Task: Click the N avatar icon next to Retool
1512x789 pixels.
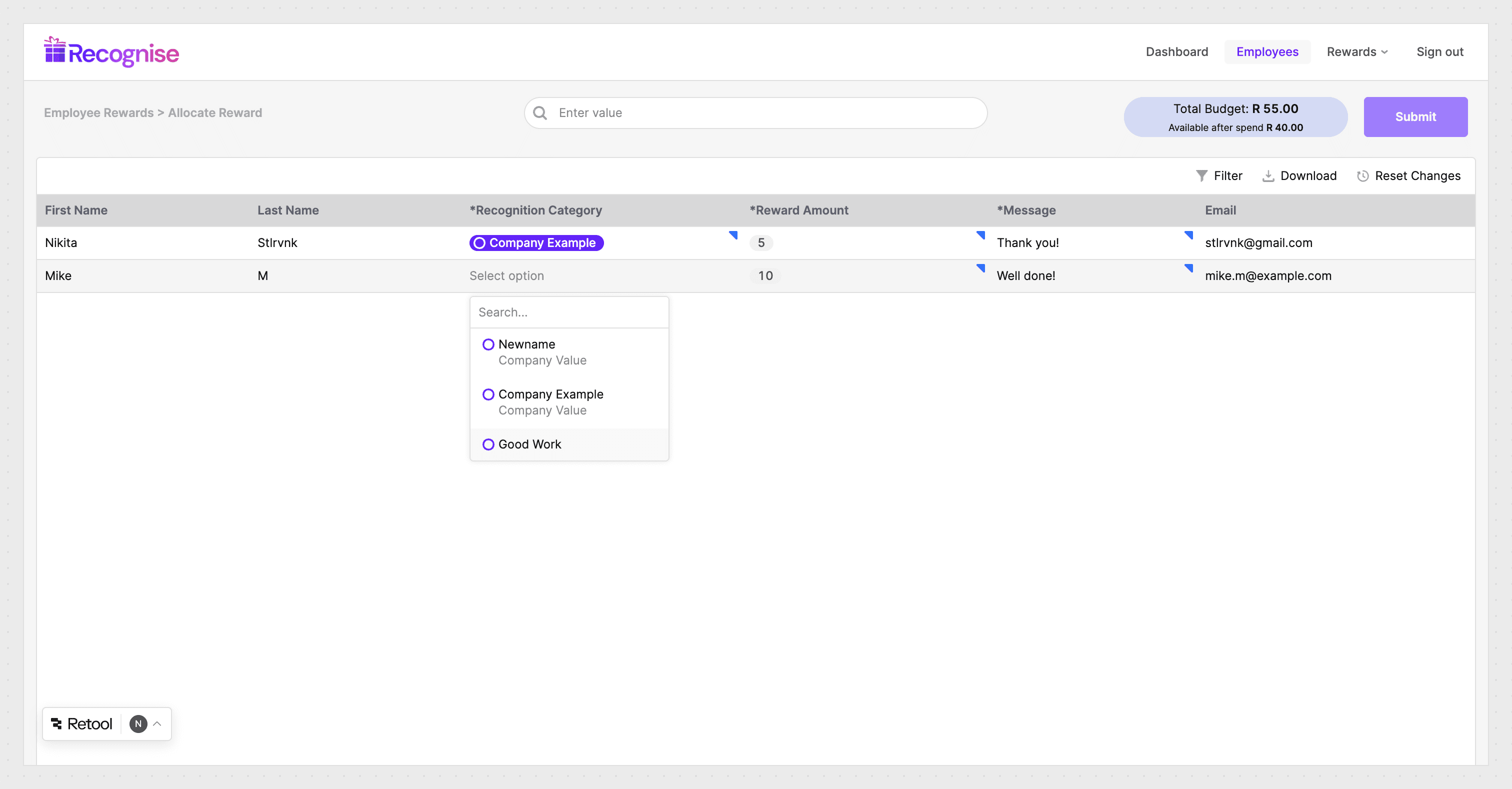Action: (x=138, y=723)
